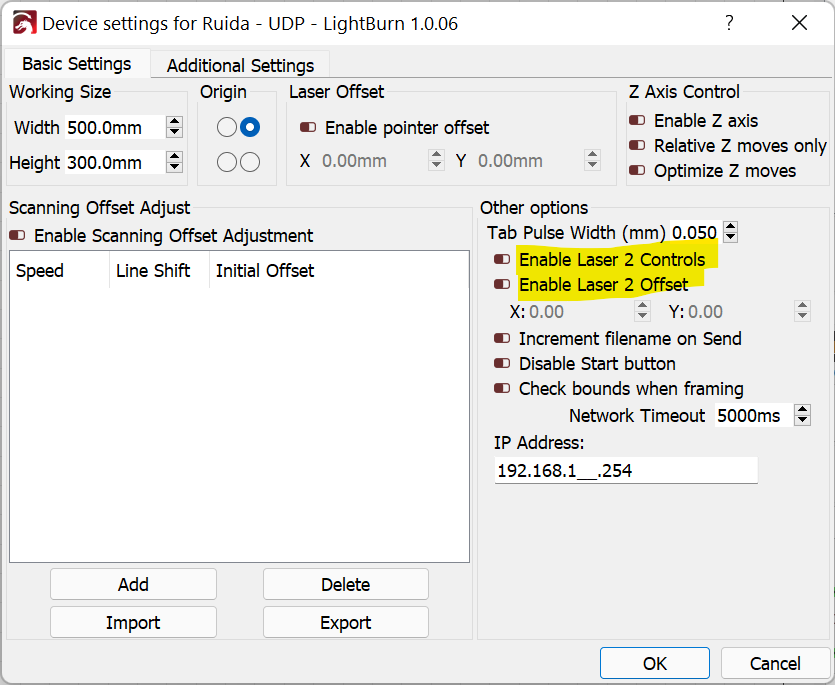Image resolution: width=835 pixels, height=685 pixels.
Task: Import scanning offset values
Action: [x=133, y=622]
